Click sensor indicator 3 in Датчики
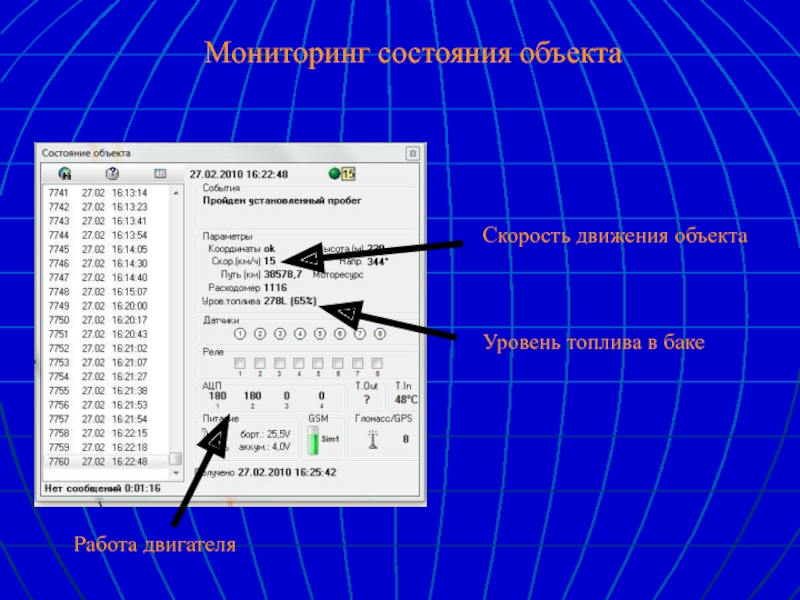This screenshot has width=800, height=600. [280, 334]
